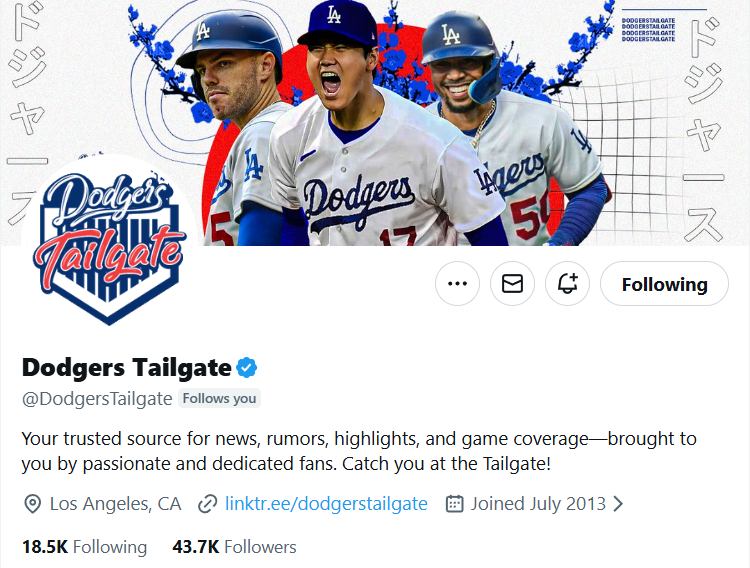Screen dimensions: 750x568
Task: Click the @DodgersTailgate handle
Action: pos(97,398)
